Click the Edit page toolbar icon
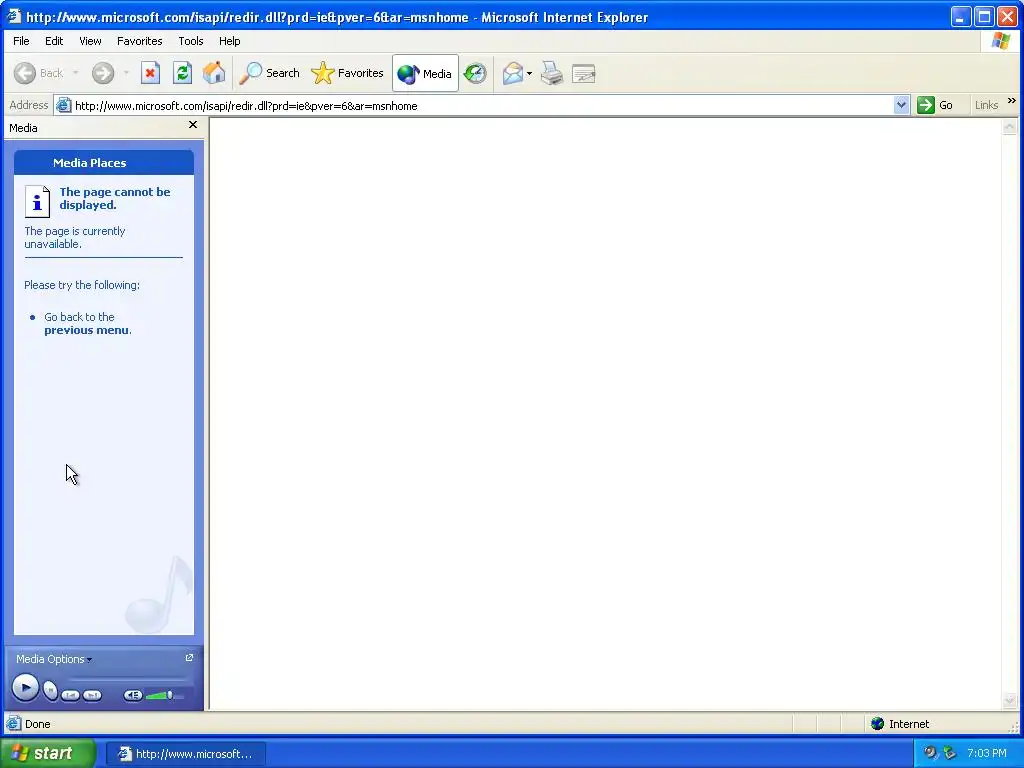The image size is (1024, 768). click(583, 73)
